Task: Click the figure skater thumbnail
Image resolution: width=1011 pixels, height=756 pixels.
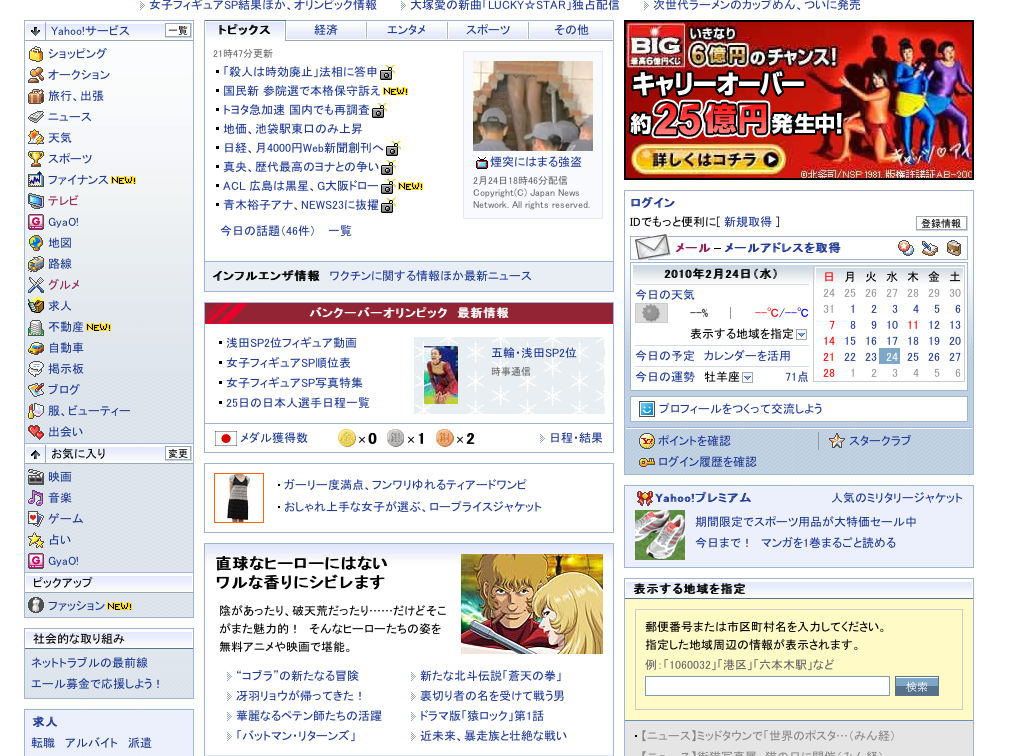Action: (x=441, y=375)
